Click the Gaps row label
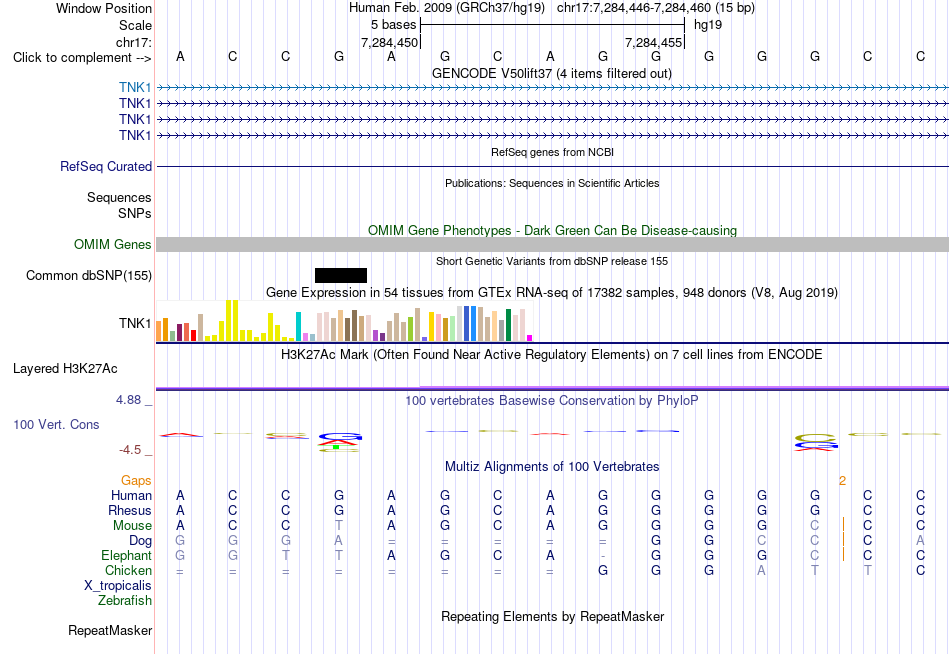The height and width of the screenshot is (654, 950). [136, 481]
